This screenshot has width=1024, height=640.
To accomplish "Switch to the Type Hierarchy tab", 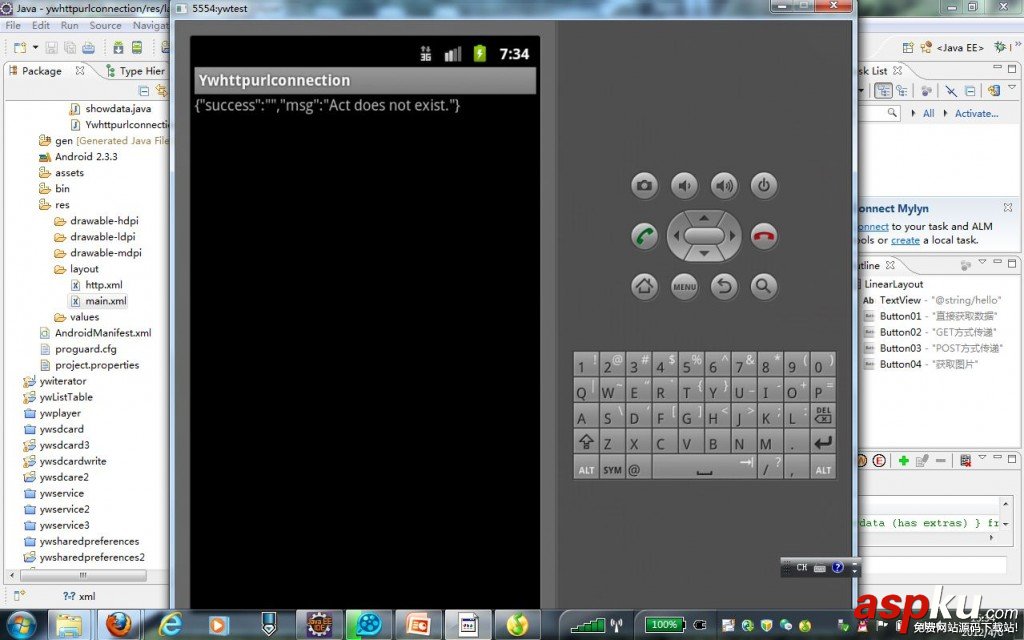I will [135, 71].
